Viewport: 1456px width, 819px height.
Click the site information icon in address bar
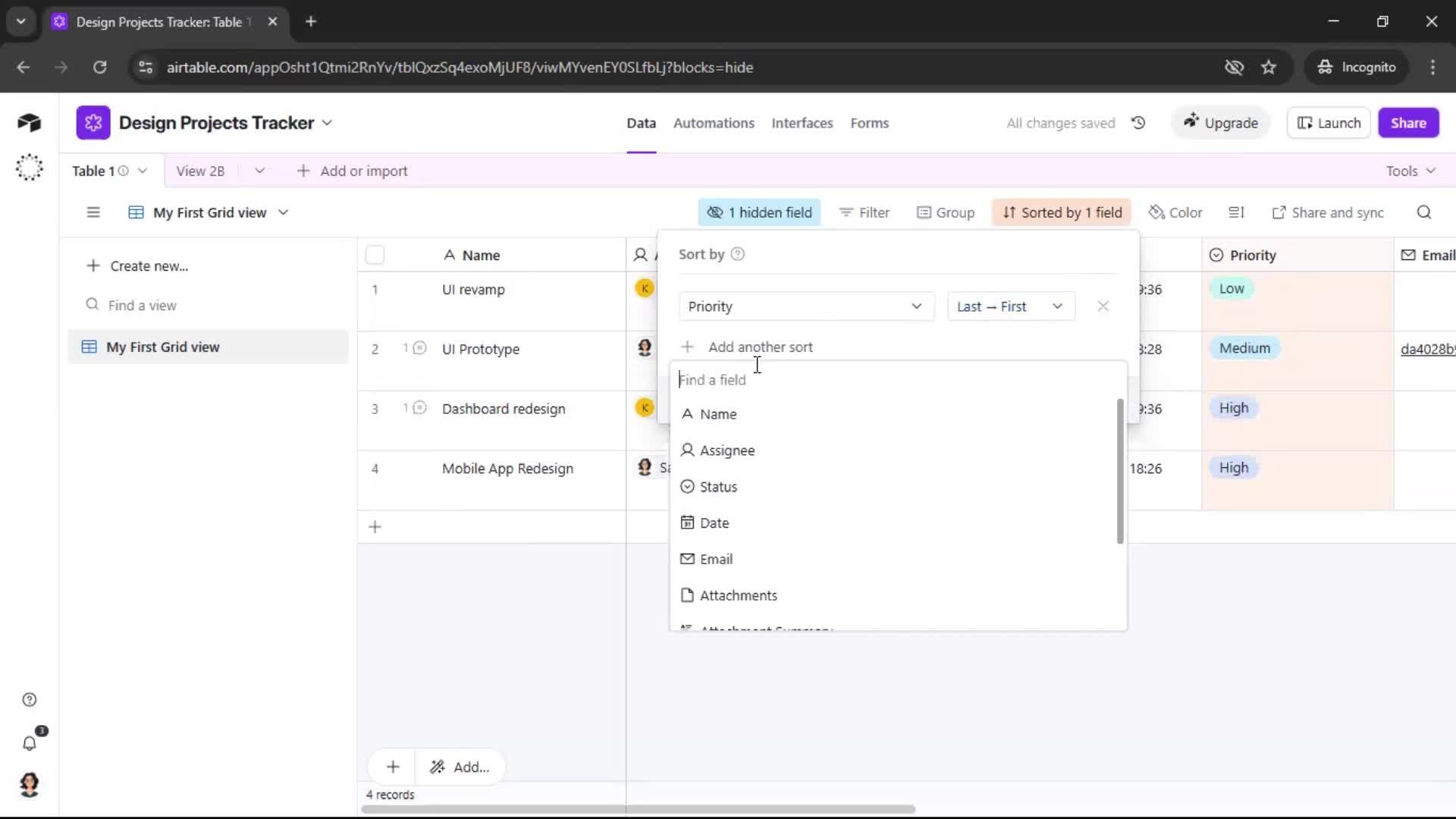(145, 67)
